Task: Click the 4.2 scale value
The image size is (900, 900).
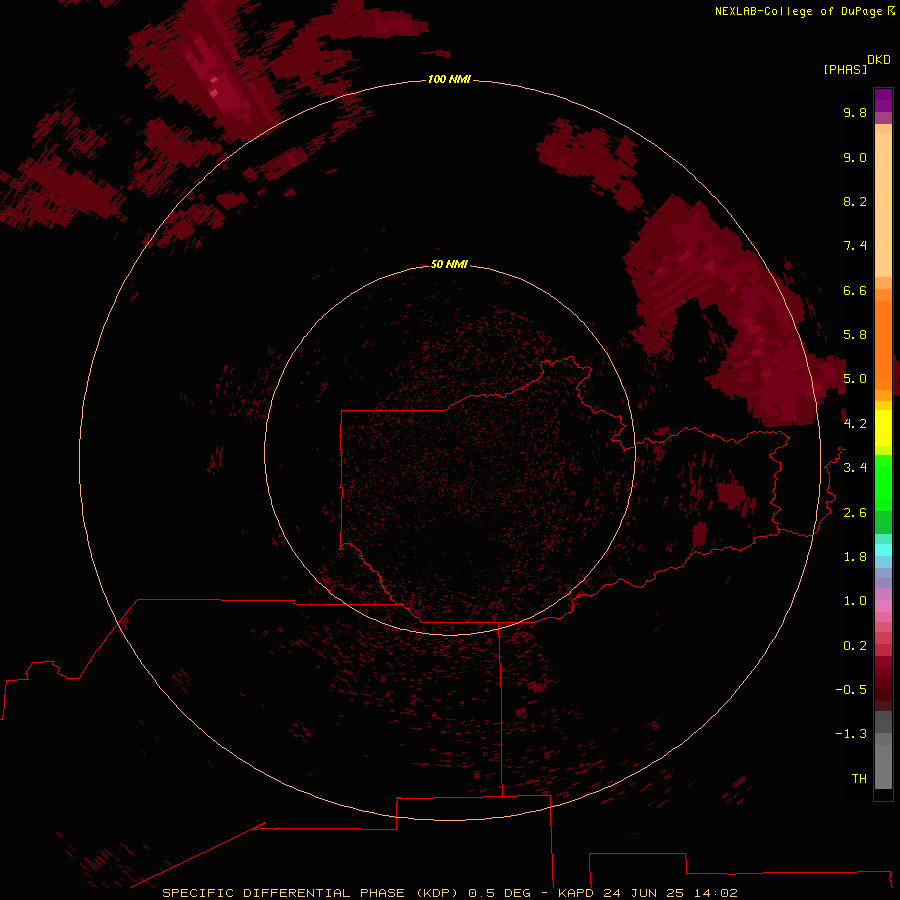Action: click(x=855, y=424)
